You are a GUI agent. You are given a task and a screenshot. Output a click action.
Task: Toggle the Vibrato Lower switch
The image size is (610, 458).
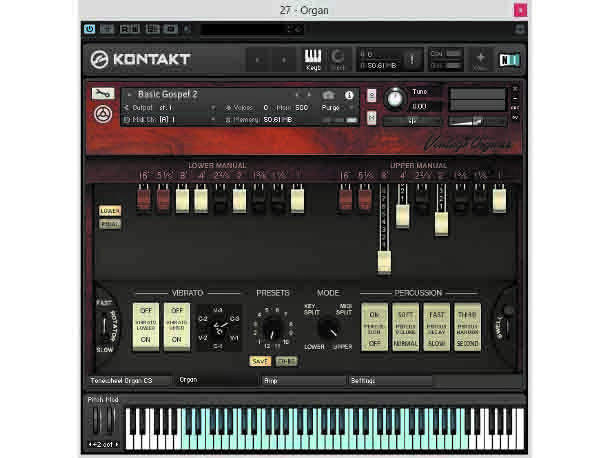coord(145,326)
